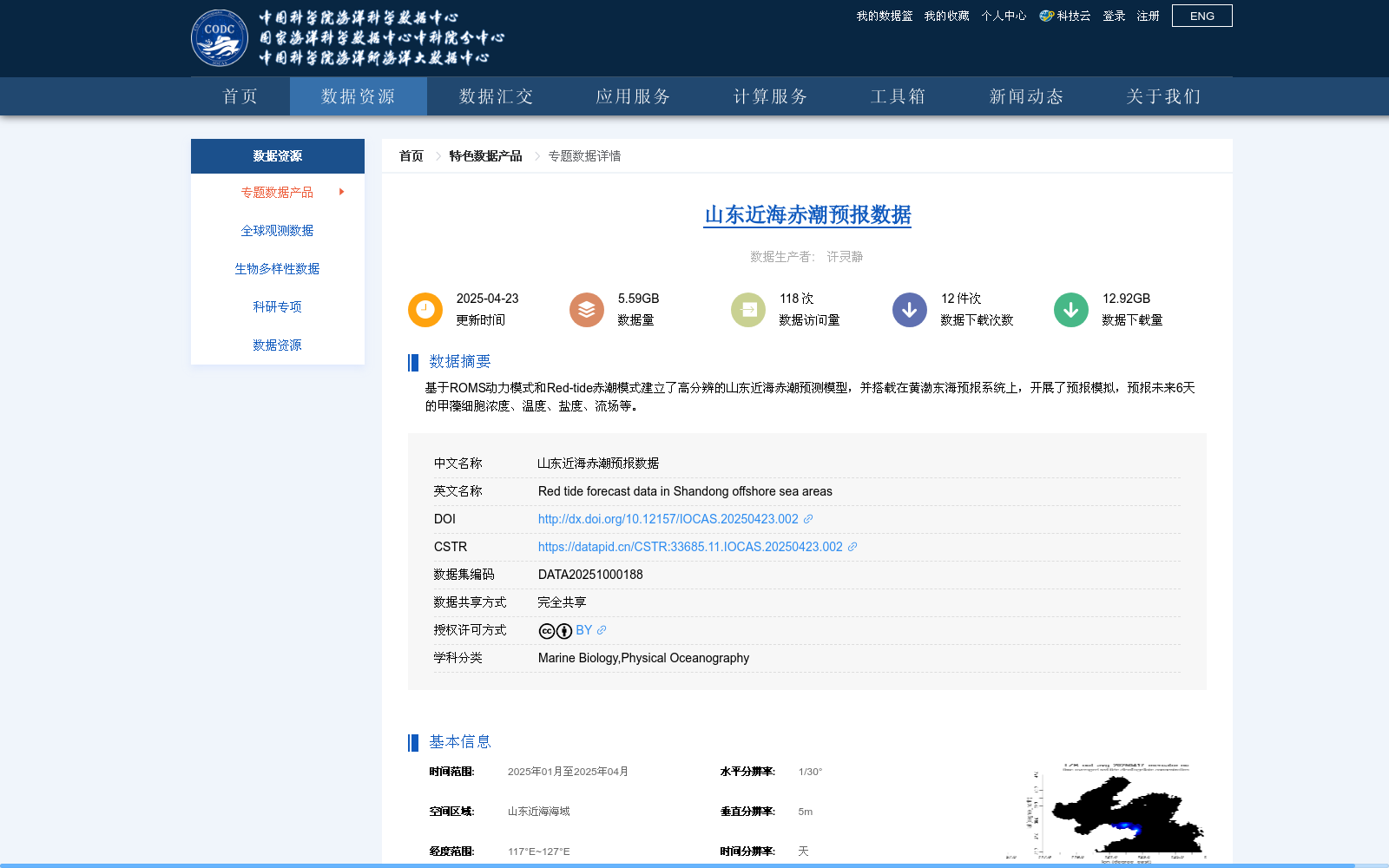Screen dimensions: 1389x868
Task: Open the 关于我们 navigation tab
Action: pyautogui.click(x=1164, y=96)
